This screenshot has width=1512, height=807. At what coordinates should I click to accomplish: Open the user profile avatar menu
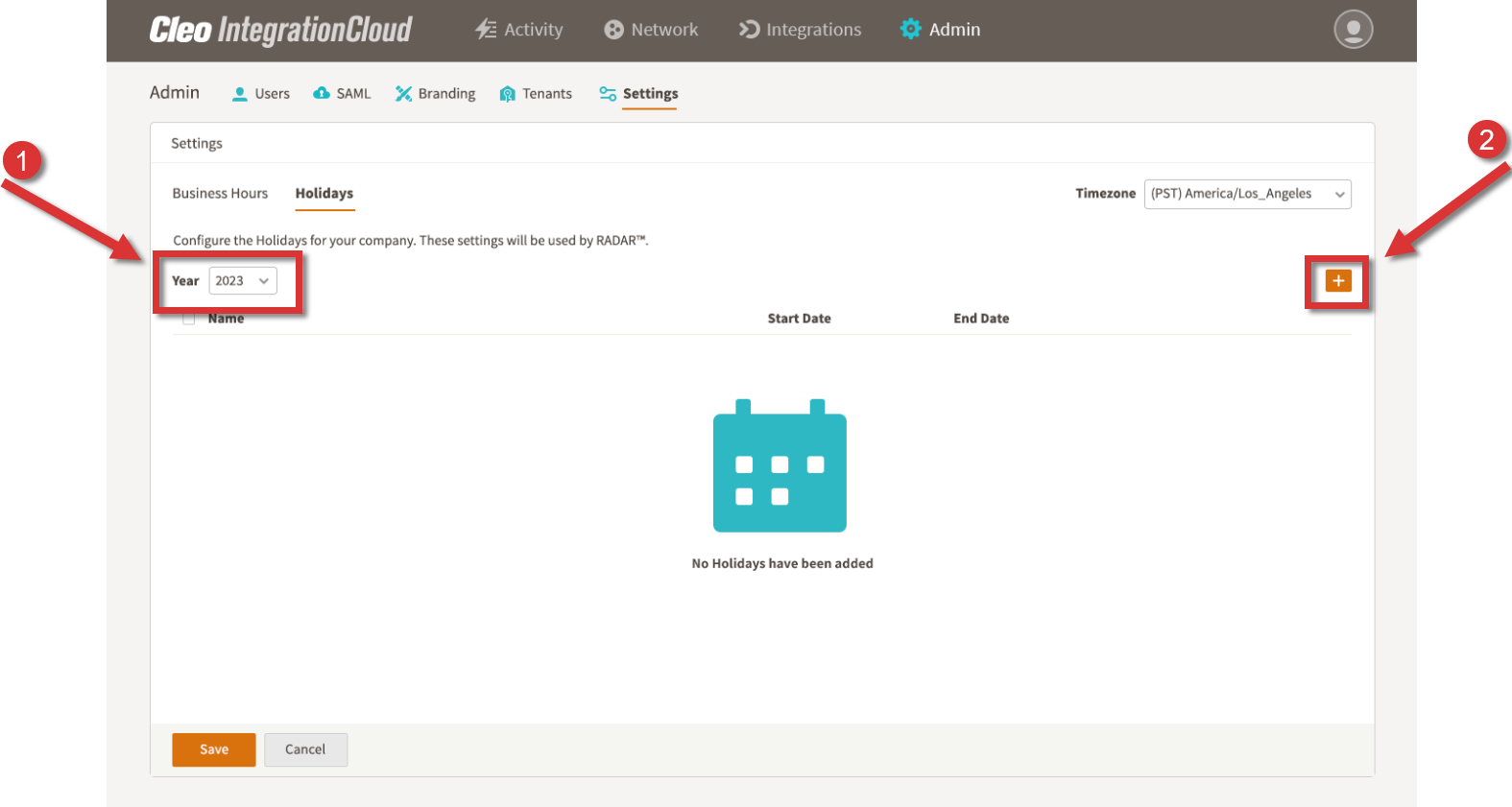[1353, 30]
